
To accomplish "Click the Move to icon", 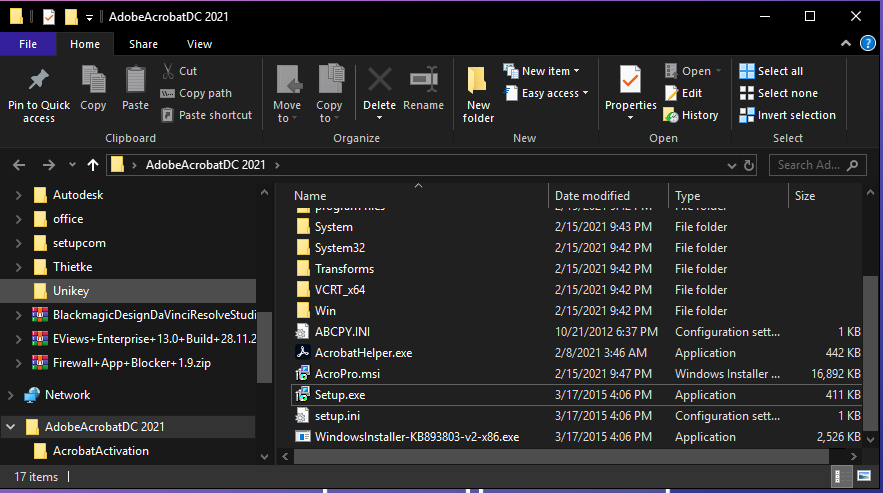I will click(x=289, y=78).
